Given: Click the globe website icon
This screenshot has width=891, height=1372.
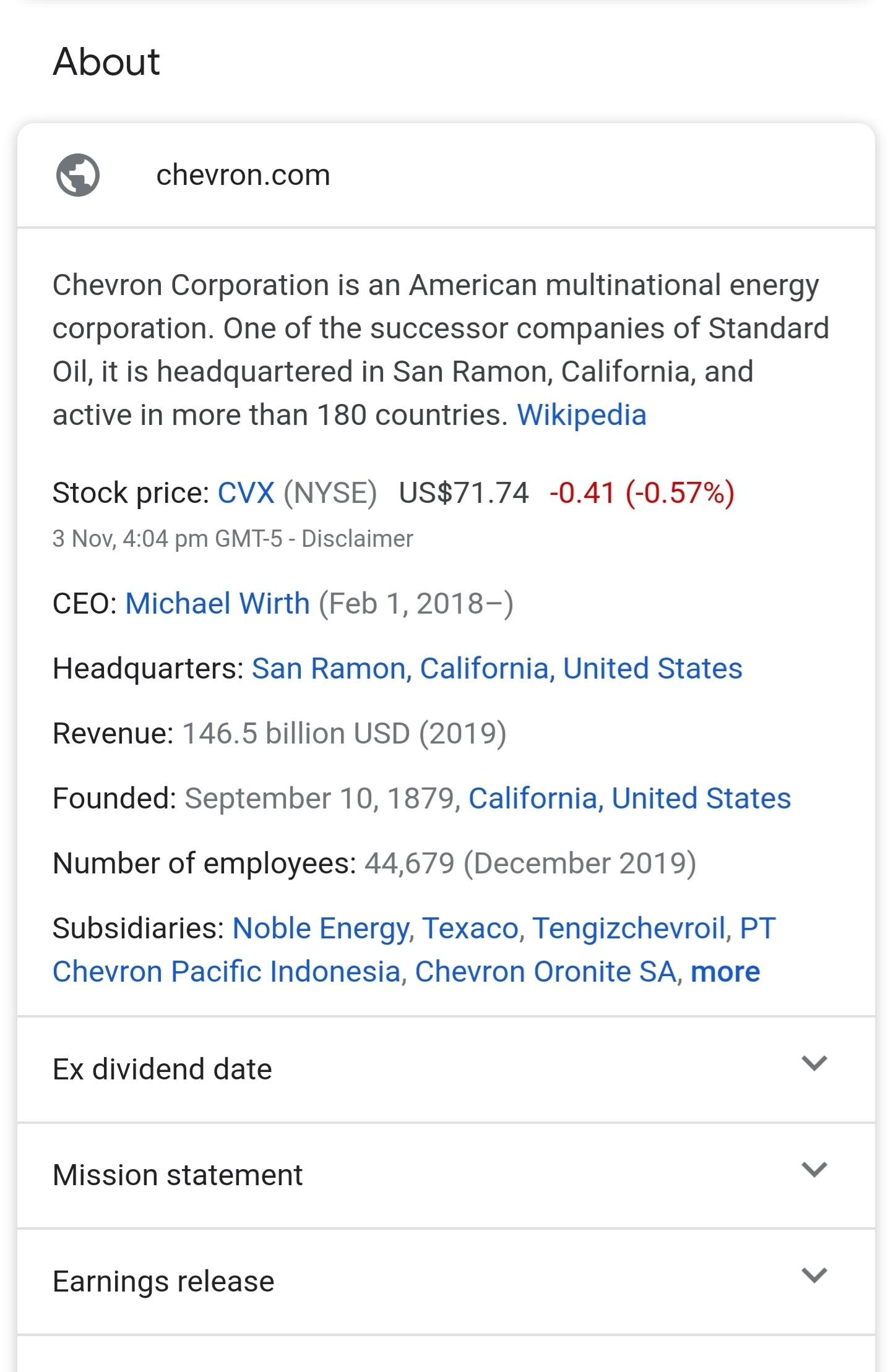Looking at the screenshot, I should (x=78, y=175).
